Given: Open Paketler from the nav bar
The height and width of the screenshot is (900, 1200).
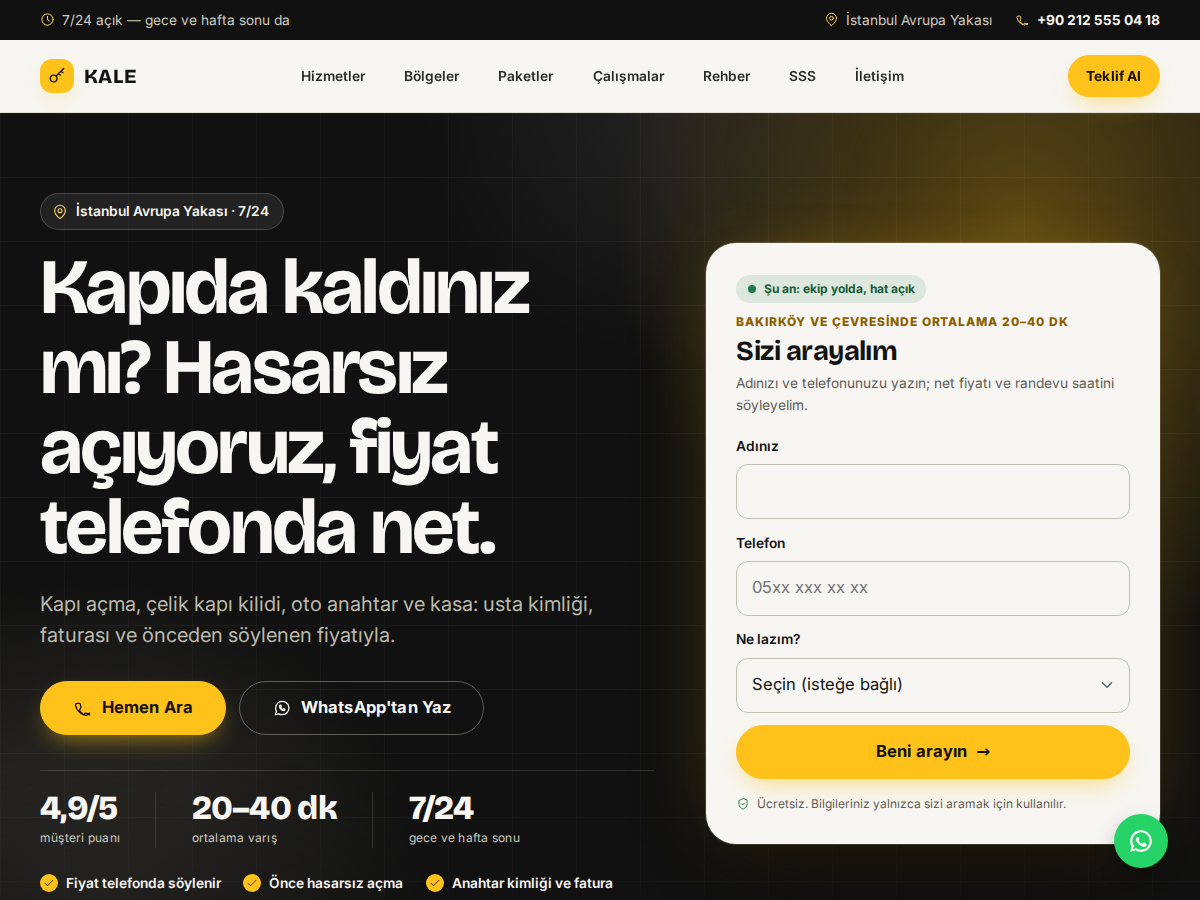Looking at the screenshot, I should coord(526,76).
